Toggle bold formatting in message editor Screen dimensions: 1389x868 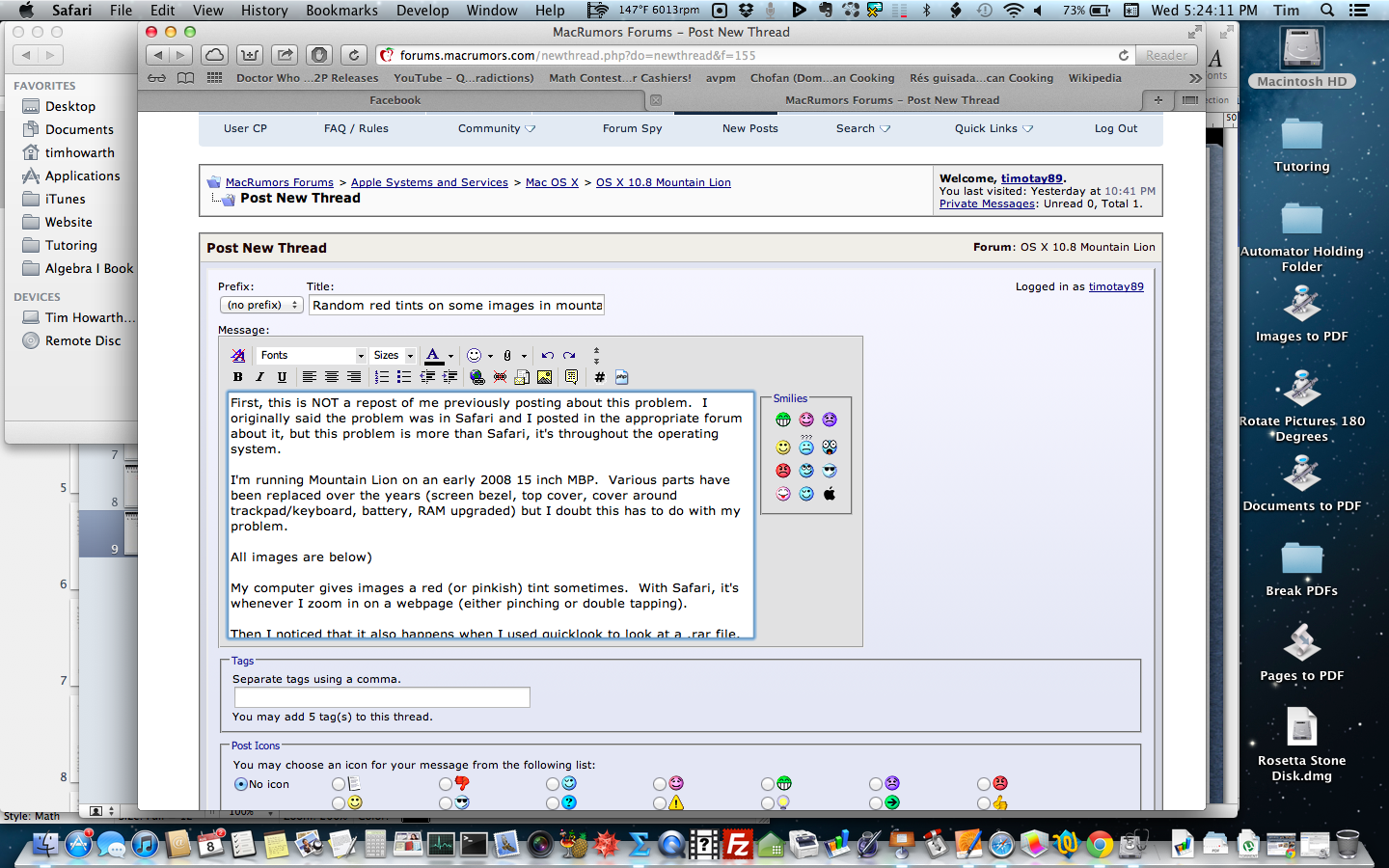(x=237, y=377)
